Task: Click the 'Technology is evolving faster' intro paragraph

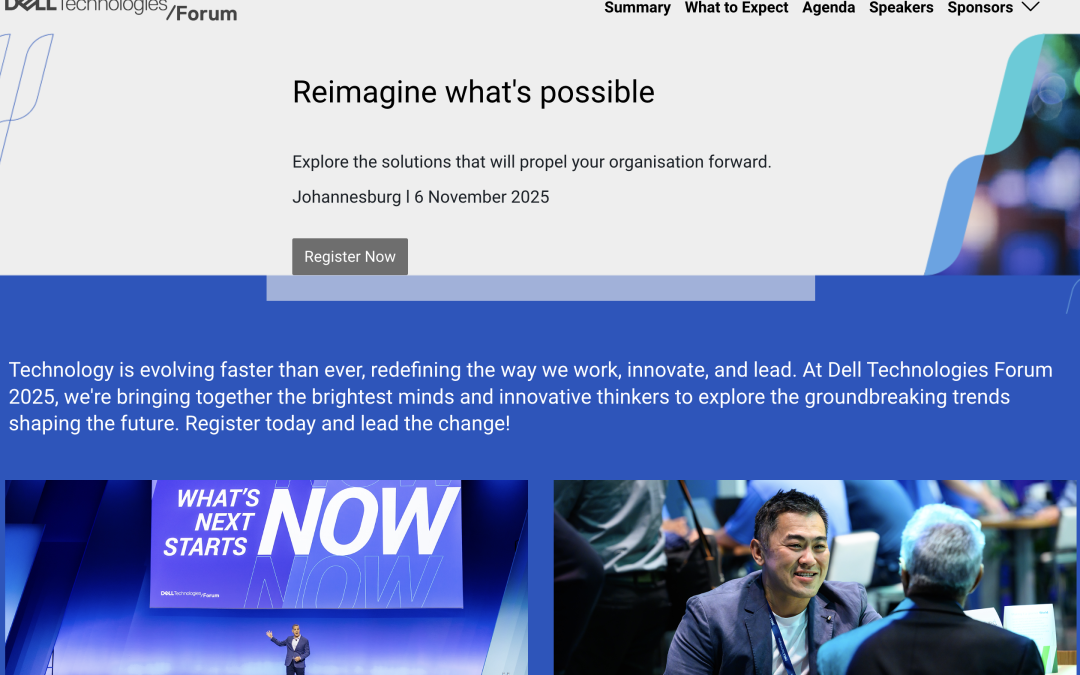Action: pos(530,397)
